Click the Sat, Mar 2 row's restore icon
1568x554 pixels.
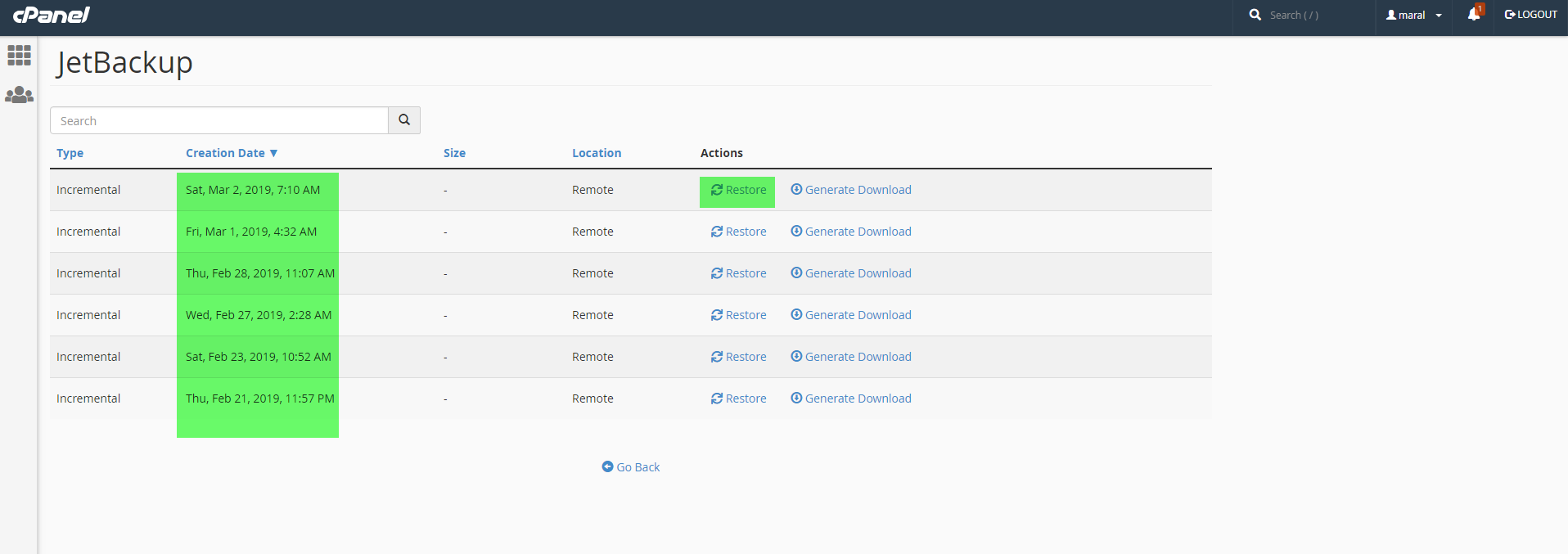(717, 190)
